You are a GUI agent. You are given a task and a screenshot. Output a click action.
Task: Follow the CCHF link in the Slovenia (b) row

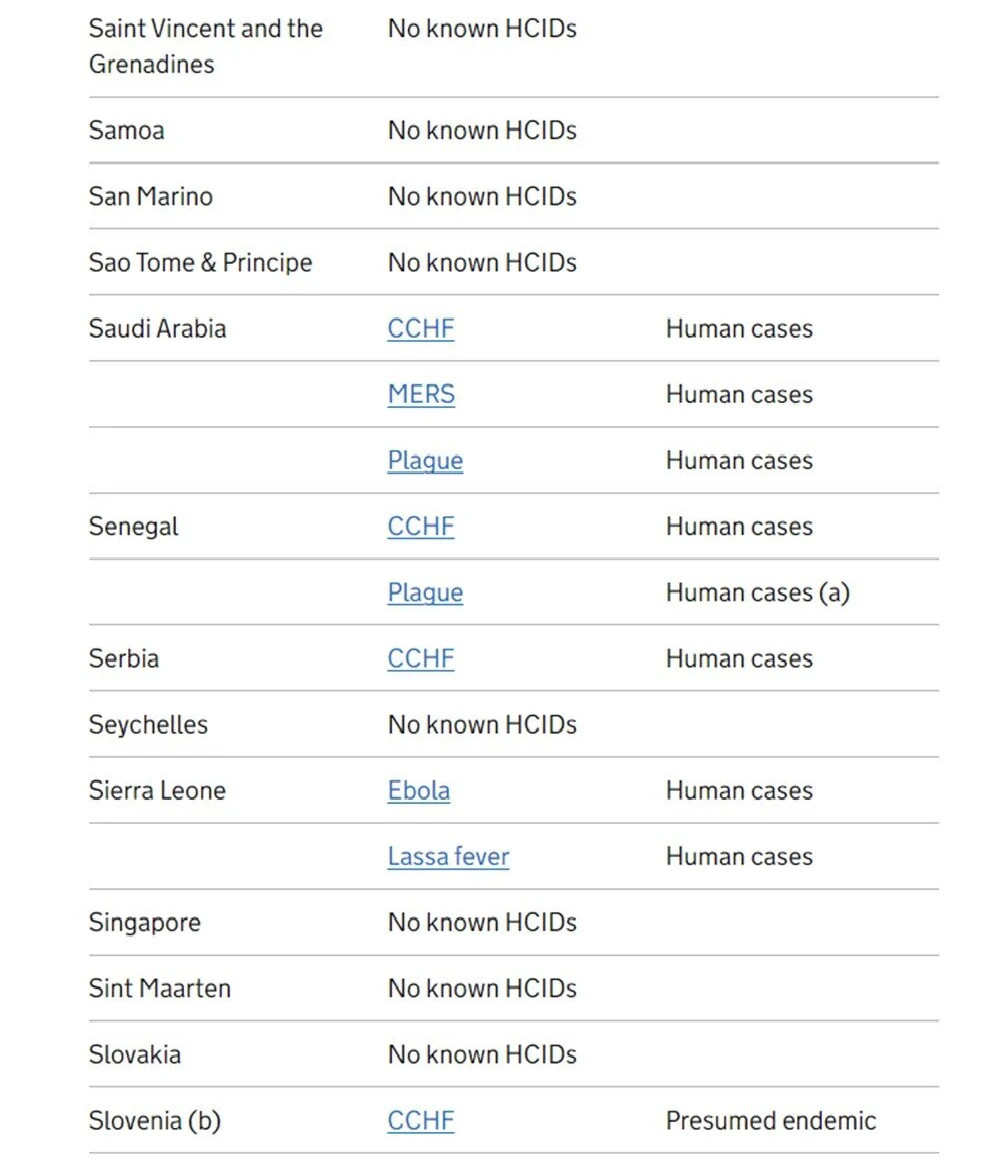(421, 1120)
